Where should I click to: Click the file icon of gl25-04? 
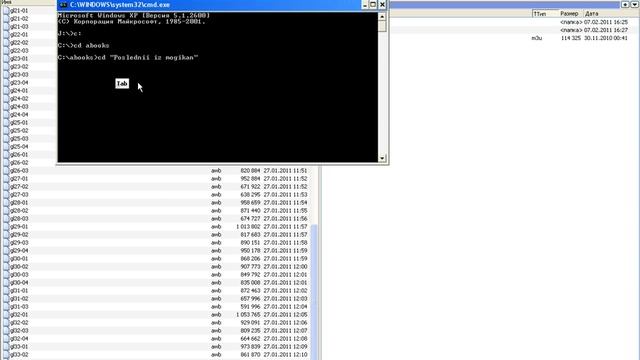[x=6, y=147]
